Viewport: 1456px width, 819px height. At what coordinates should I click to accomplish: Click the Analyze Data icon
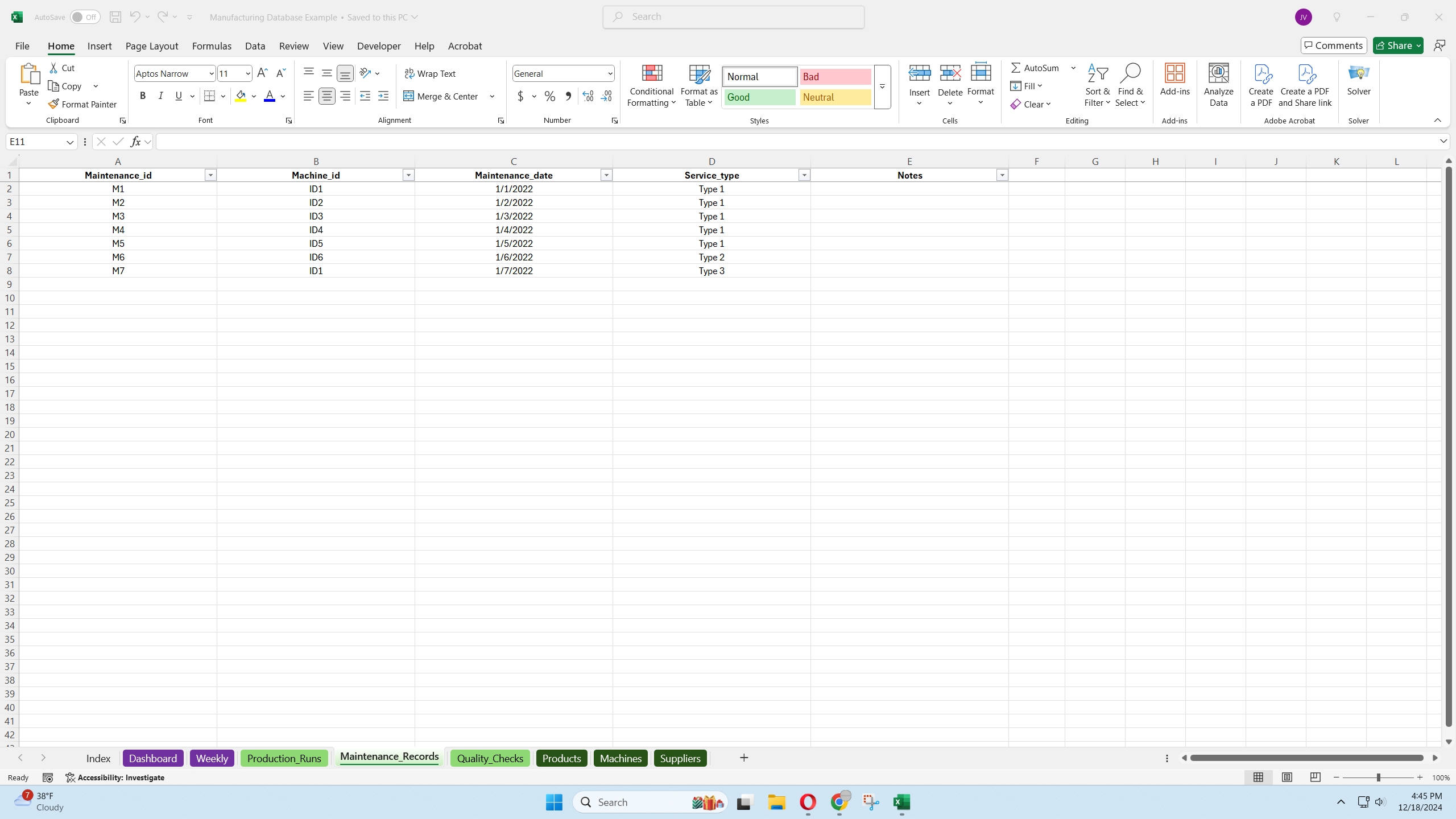[1218, 85]
